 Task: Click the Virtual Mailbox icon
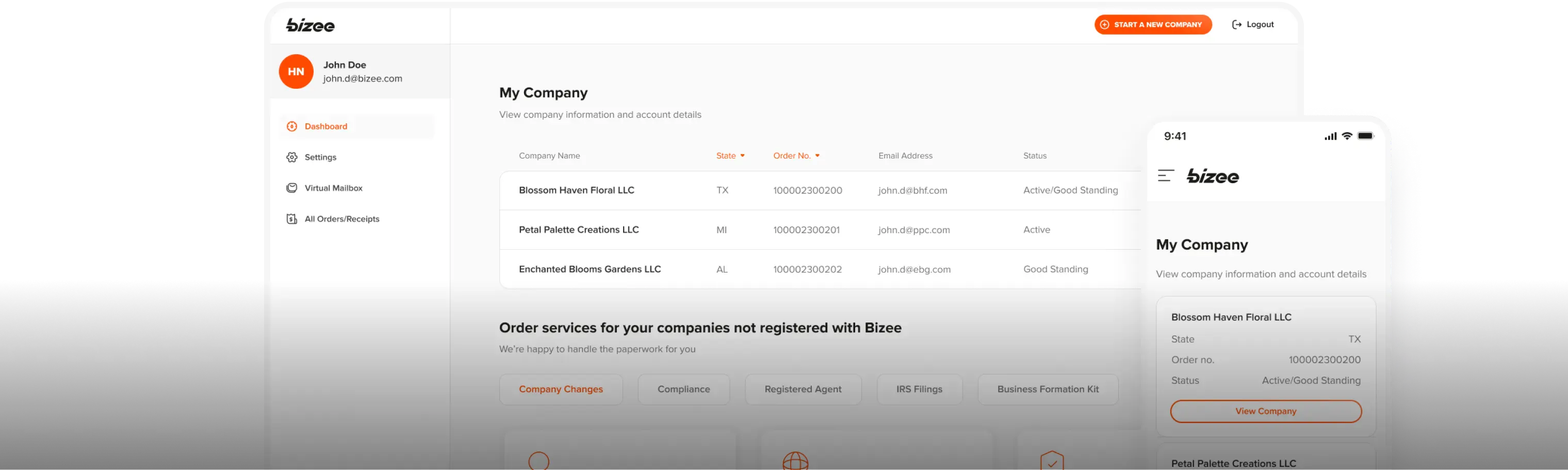coord(292,188)
